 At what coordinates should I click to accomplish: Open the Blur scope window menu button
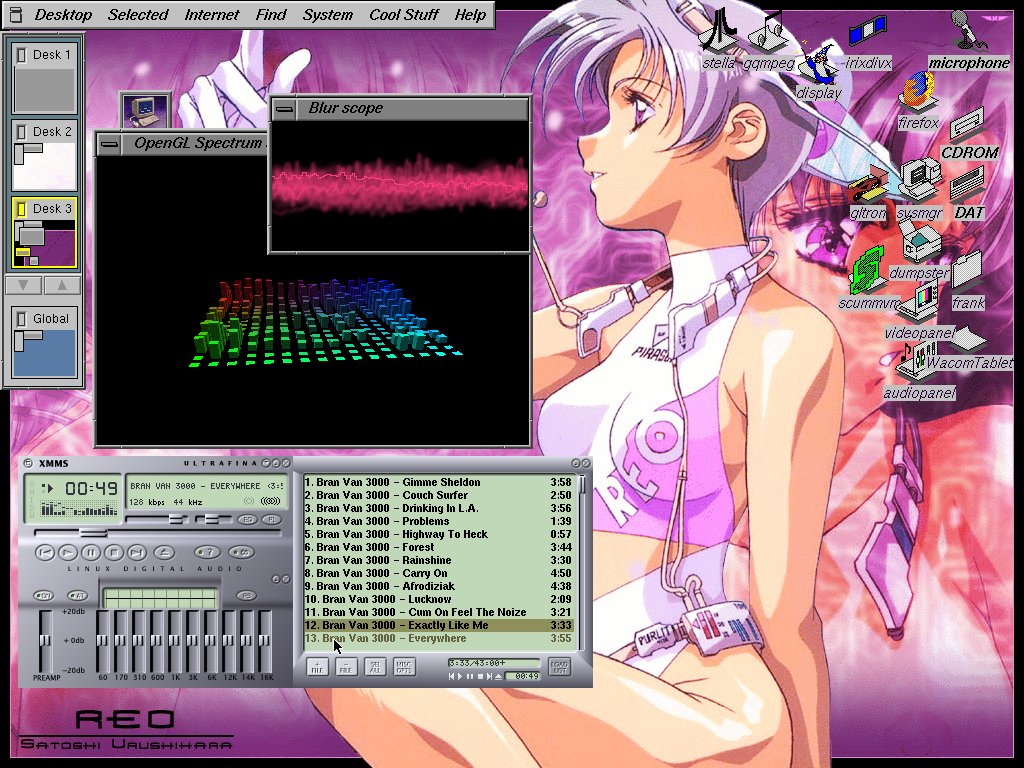pos(285,108)
